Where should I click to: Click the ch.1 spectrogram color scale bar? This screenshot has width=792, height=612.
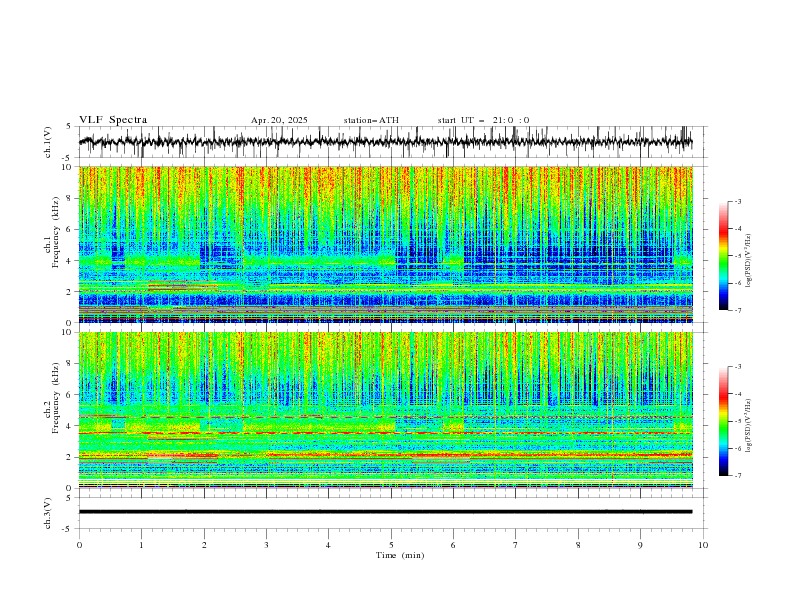[723, 256]
